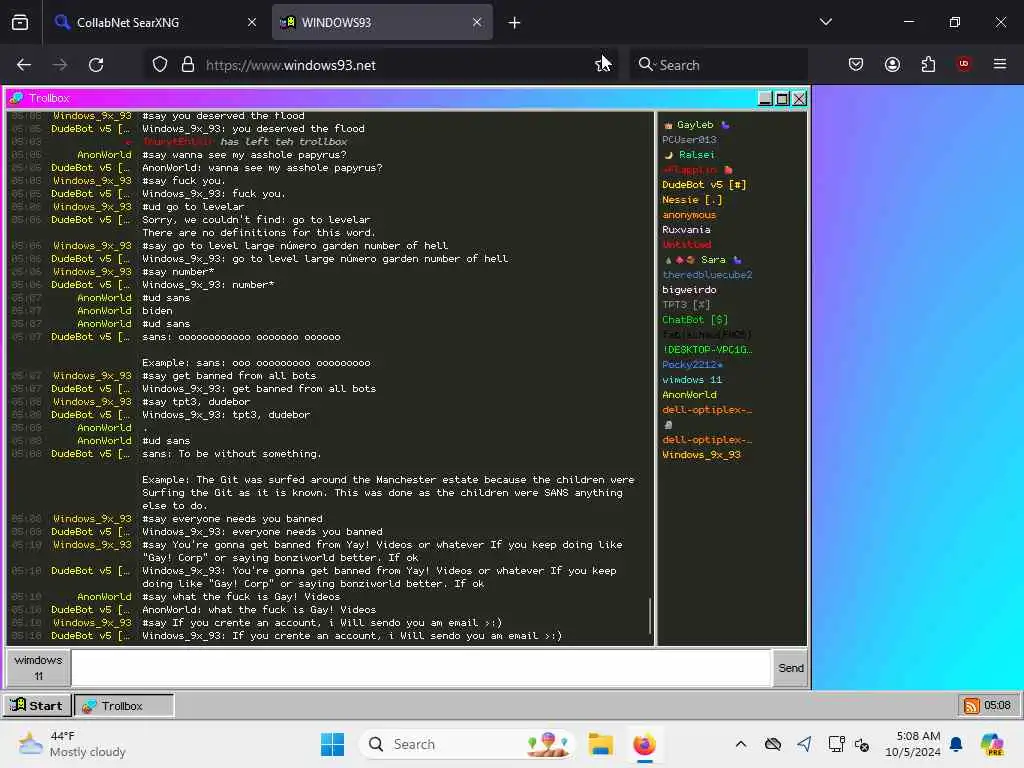Select user Ralsei in user list
The image size is (1024, 768).
696,155
